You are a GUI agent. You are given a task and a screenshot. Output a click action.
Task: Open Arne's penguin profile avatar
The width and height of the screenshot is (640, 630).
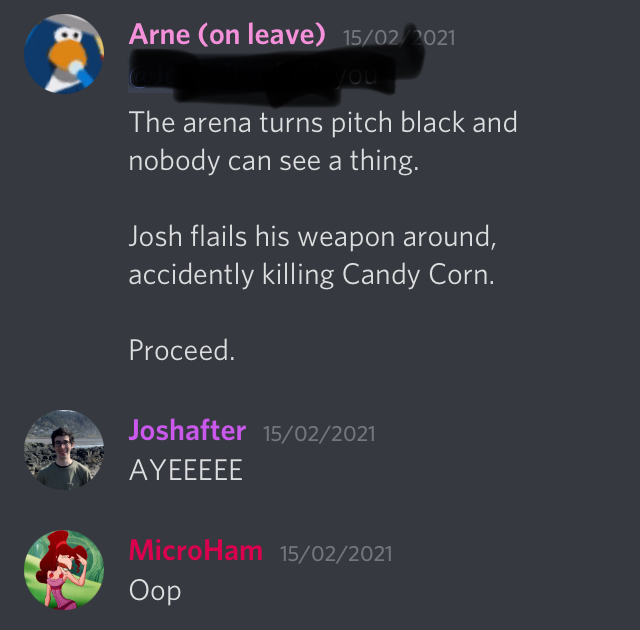[x=64, y=53]
